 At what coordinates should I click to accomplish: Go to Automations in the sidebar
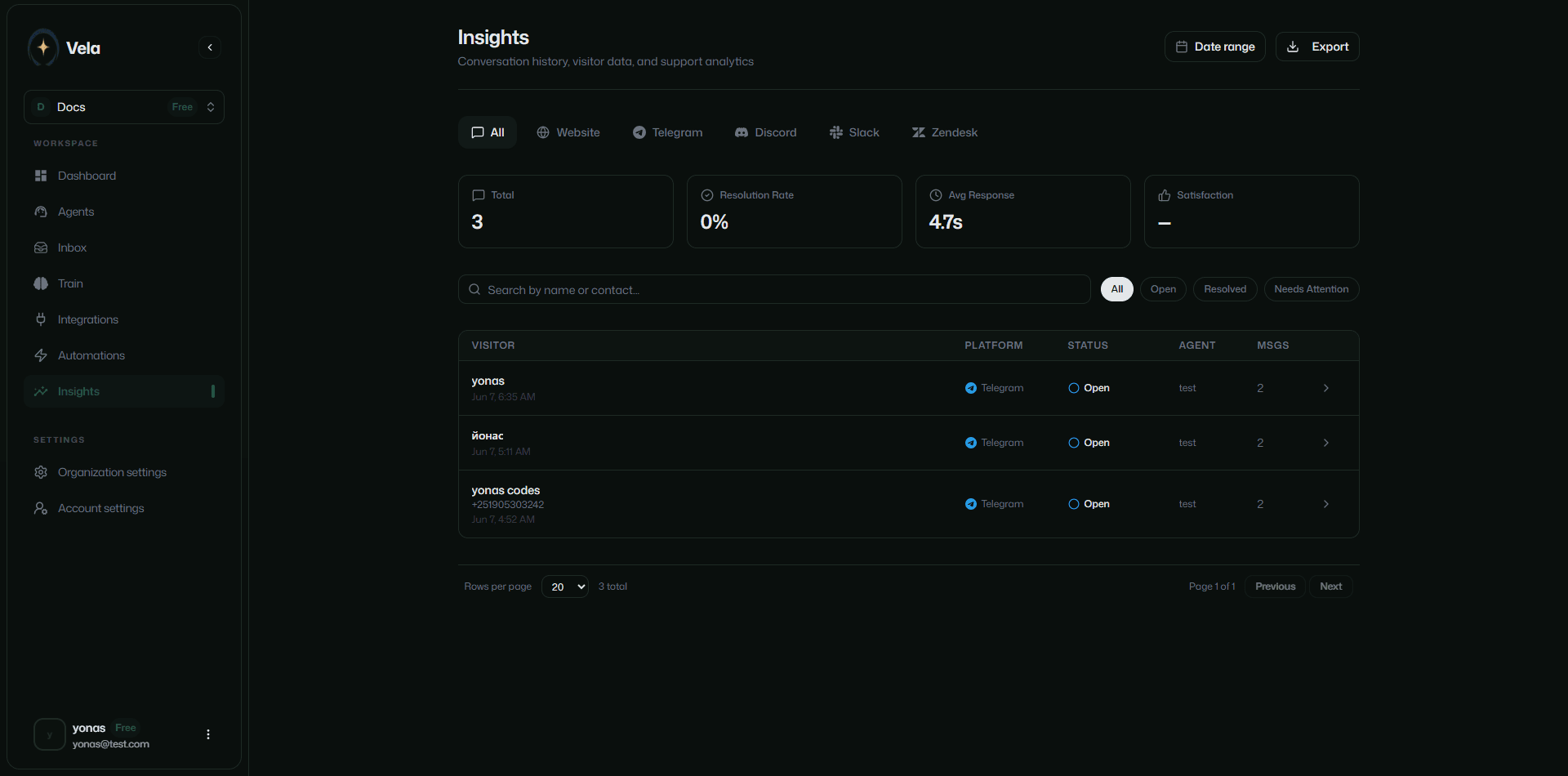coord(124,355)
